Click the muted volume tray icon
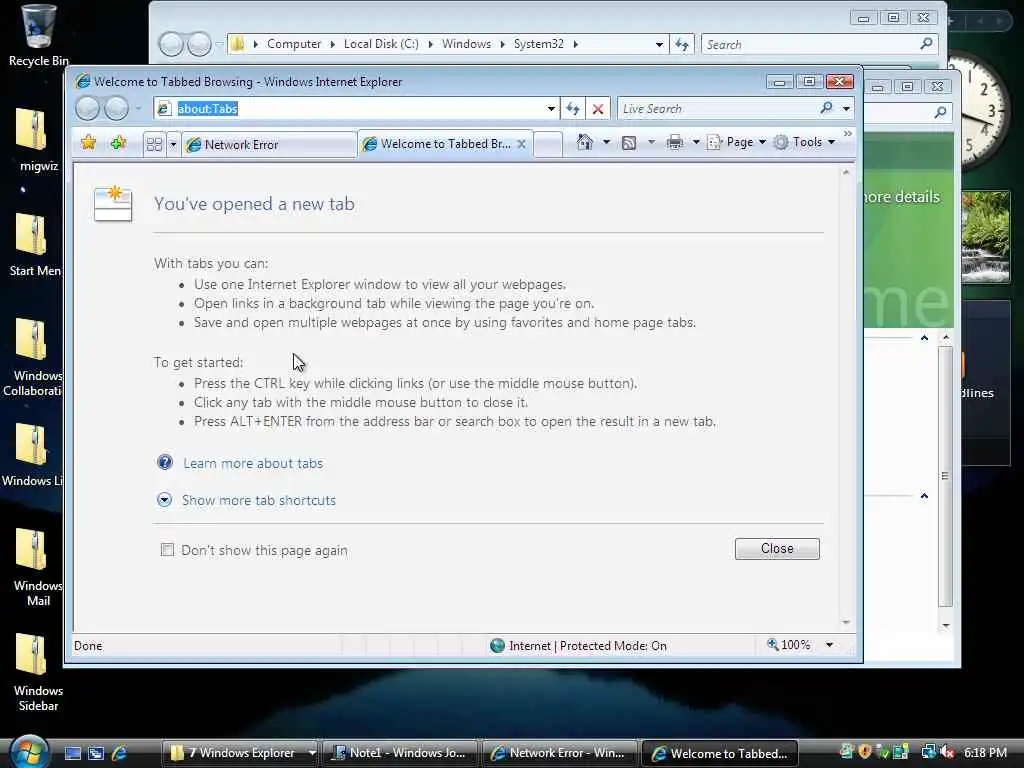1024x768 pixels. click(x=946, y=752)
